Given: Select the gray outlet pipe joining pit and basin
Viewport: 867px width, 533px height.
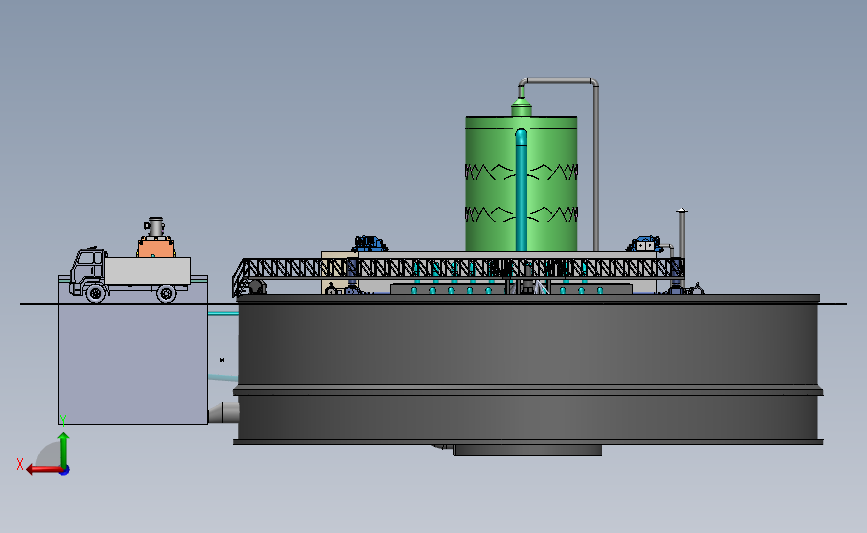Looking at the screenshot, I should pos(223,412).
